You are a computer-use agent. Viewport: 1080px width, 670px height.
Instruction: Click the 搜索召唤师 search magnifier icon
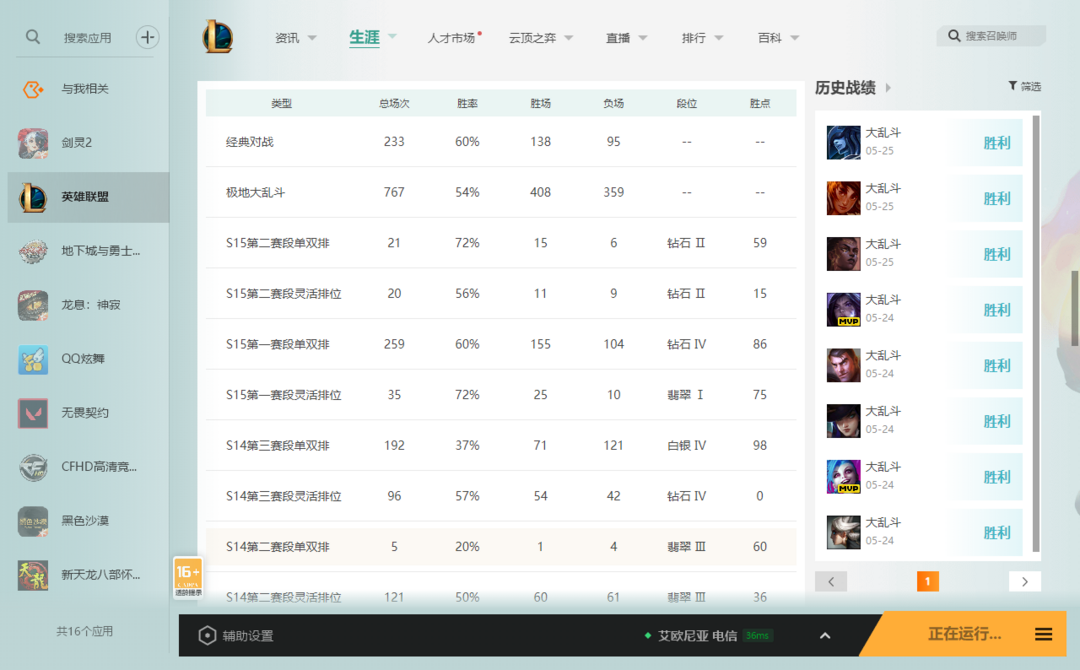[954, 36]
